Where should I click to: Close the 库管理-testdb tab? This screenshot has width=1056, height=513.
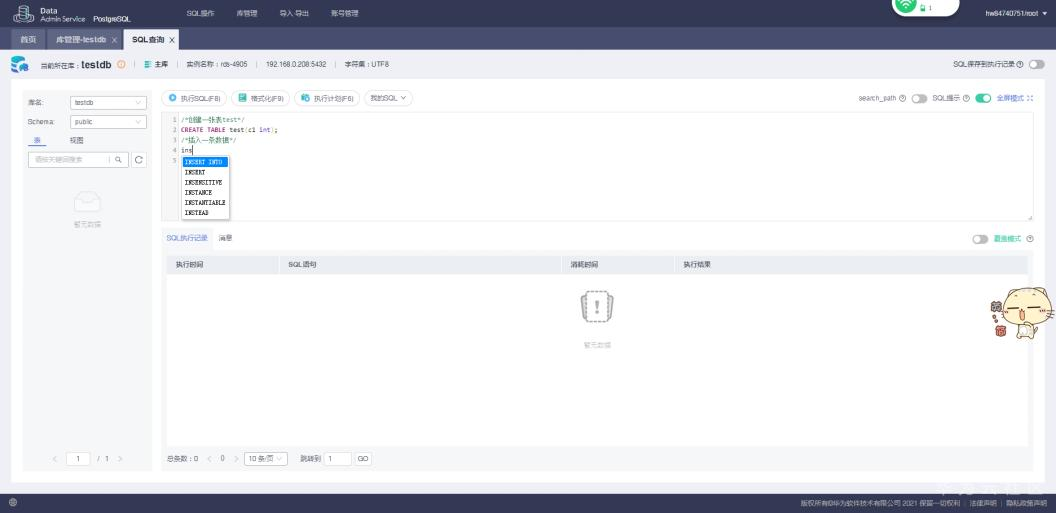(x=114, y=40)
